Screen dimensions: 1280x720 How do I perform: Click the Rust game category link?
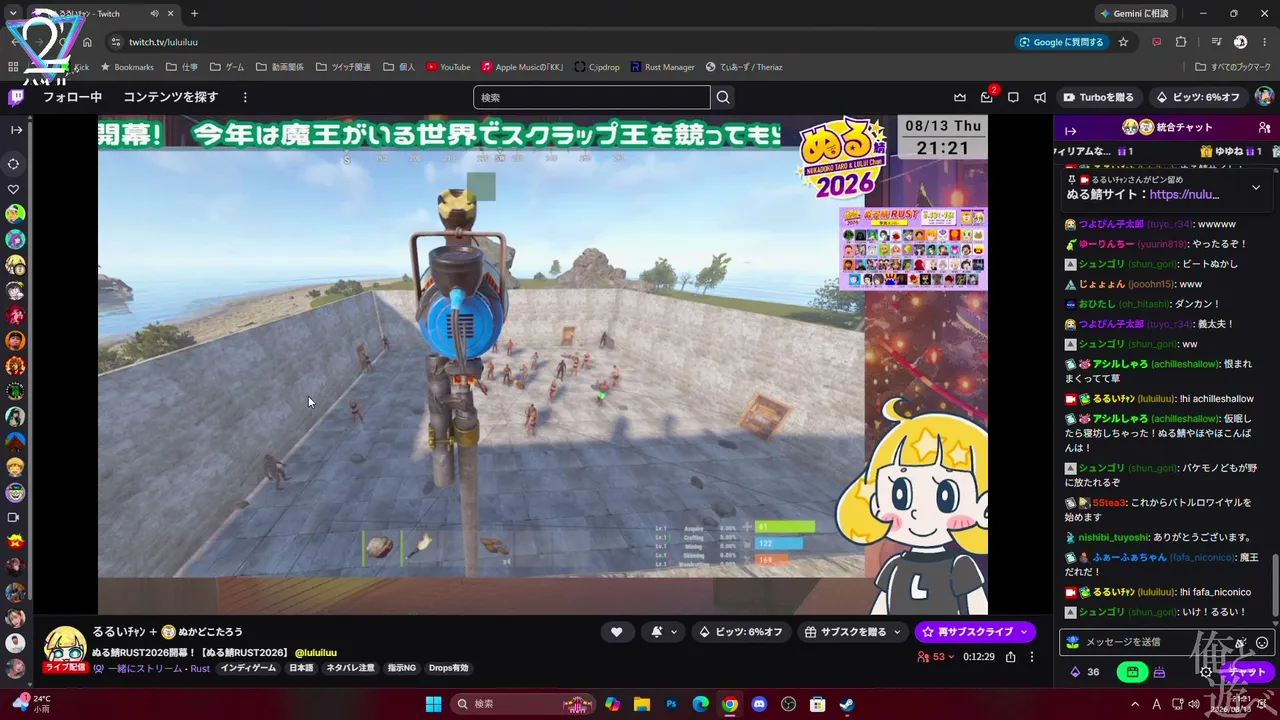200,668
